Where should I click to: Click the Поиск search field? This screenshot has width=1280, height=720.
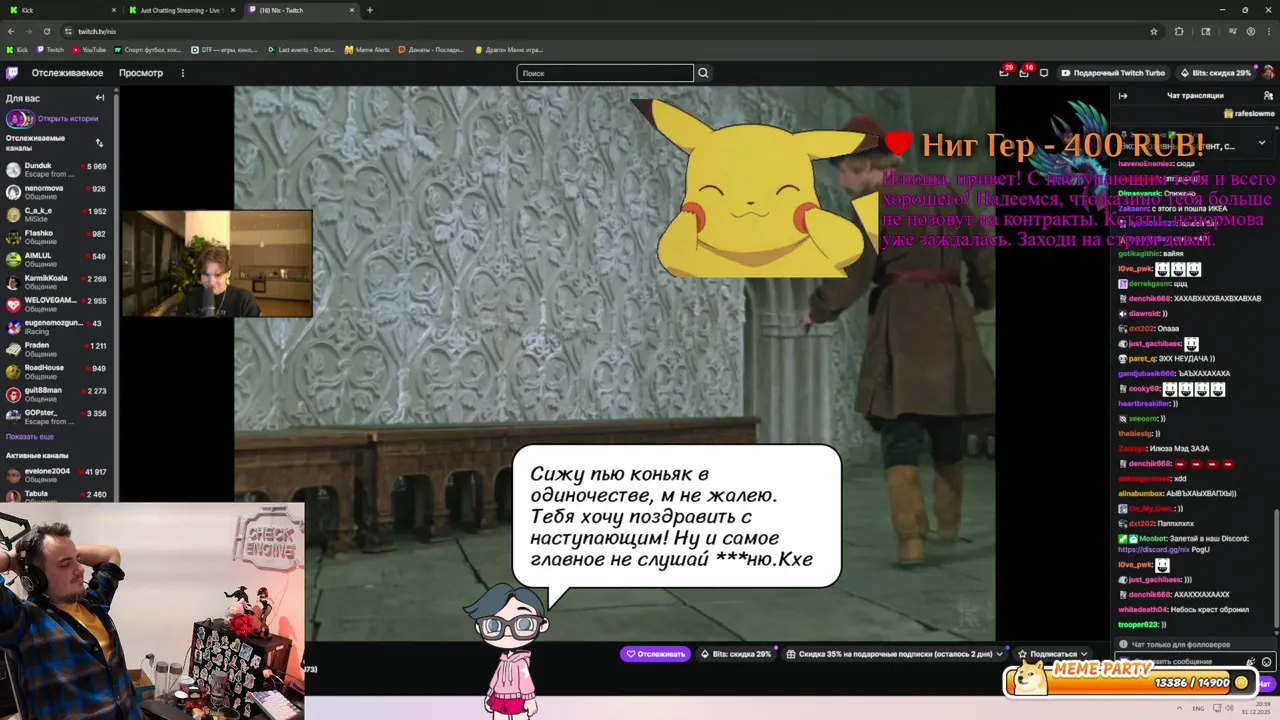pos(605,73)
